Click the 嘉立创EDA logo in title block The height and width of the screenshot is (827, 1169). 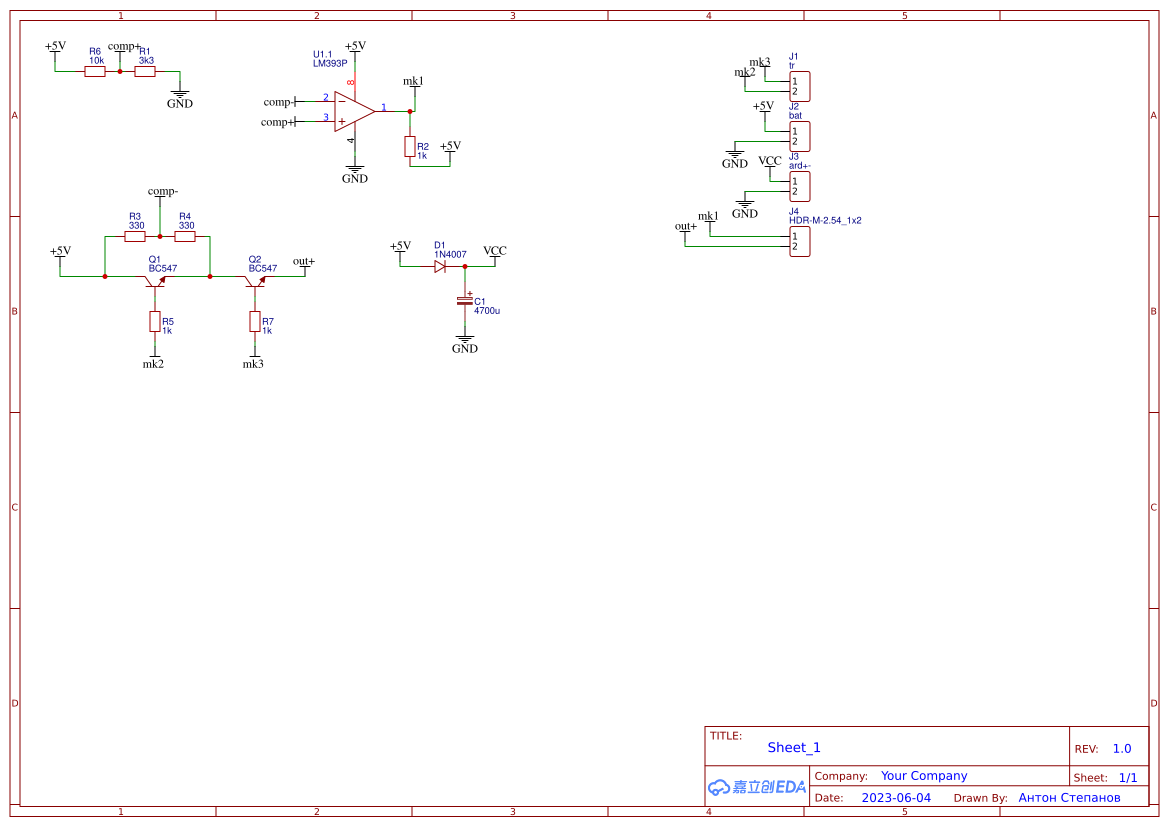755,788
